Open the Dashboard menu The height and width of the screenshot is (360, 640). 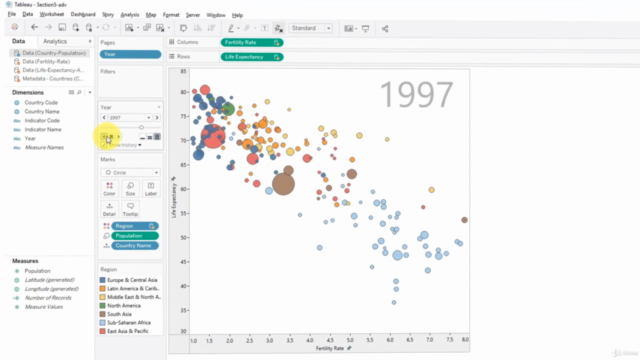coord(83,14)
